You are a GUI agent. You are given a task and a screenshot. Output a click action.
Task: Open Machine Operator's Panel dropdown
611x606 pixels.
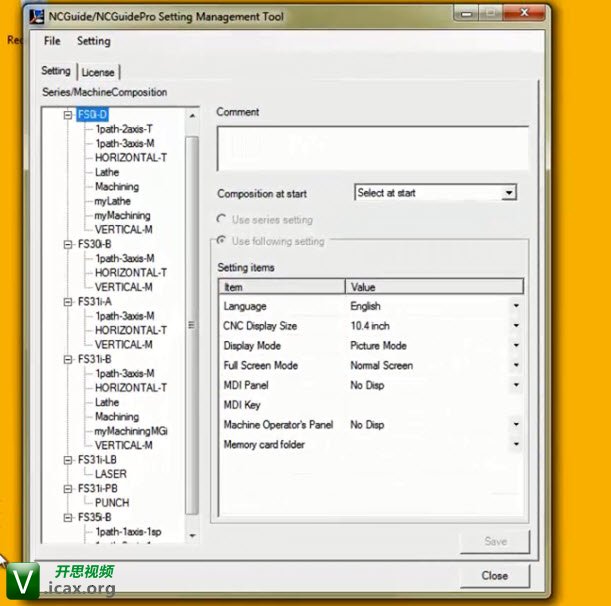point(516,425)
